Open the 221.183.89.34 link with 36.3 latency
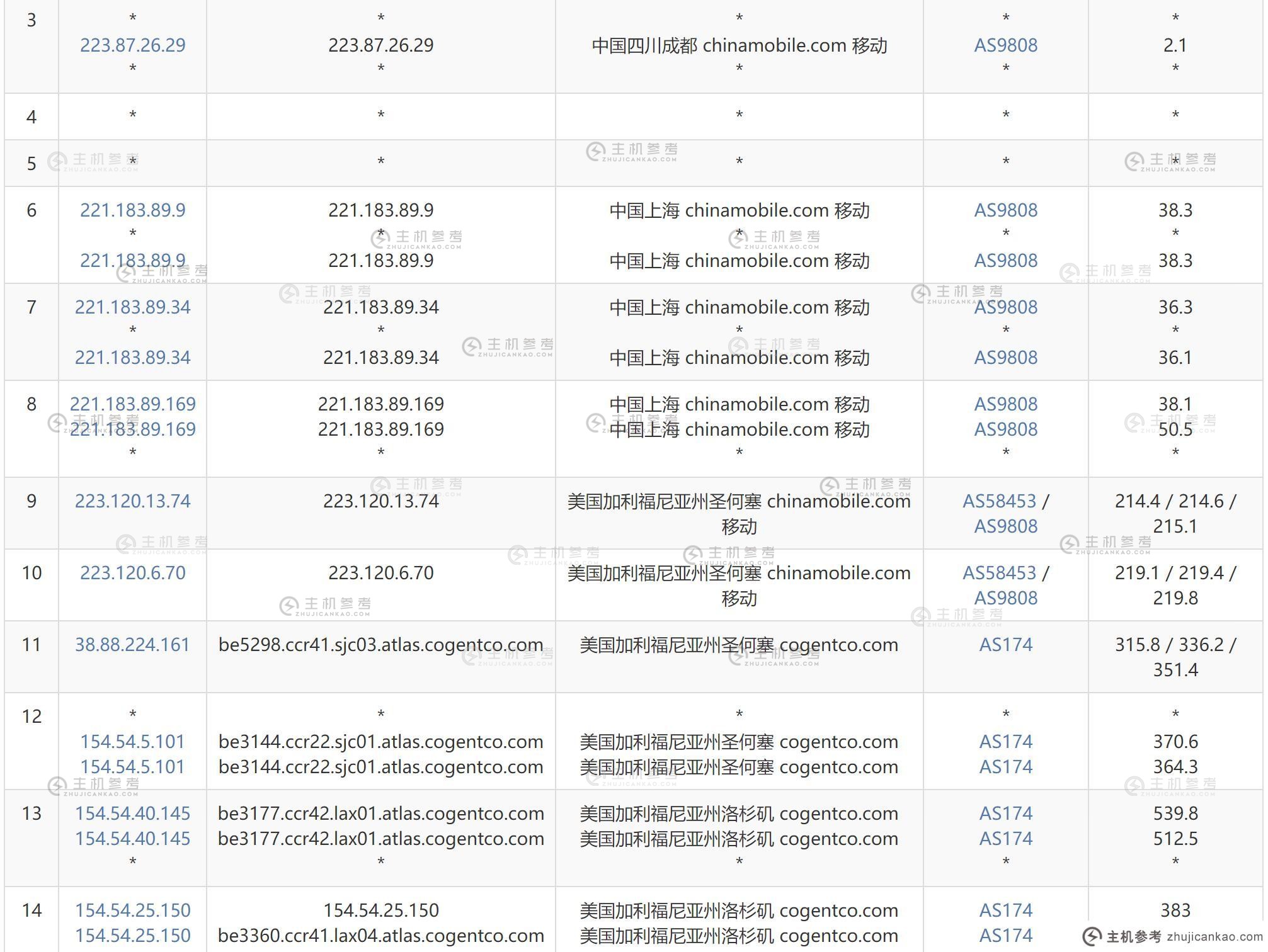This screenshot has height=952, width=1268. 132,307
